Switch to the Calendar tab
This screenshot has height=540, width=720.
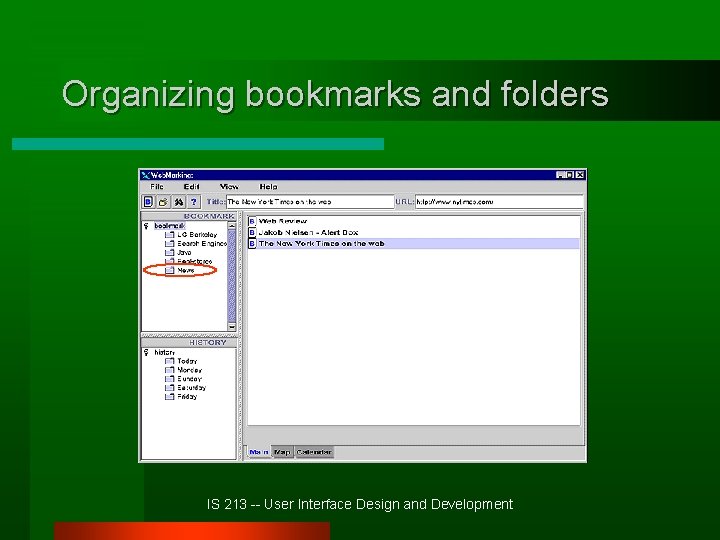[x=314, y=452]
